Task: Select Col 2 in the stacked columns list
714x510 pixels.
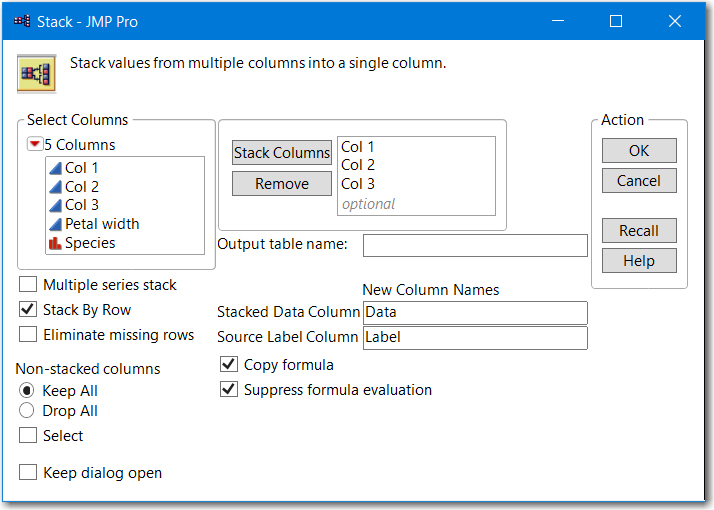Action: [358, 166]
